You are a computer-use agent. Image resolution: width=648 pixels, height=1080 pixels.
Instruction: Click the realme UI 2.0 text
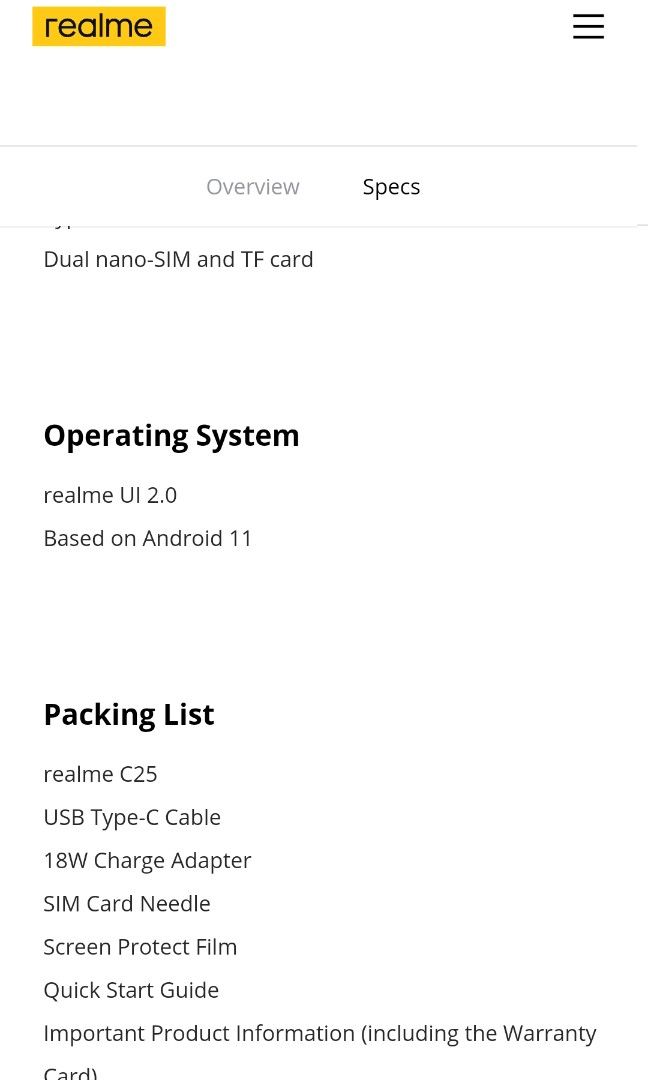[110, 495]
